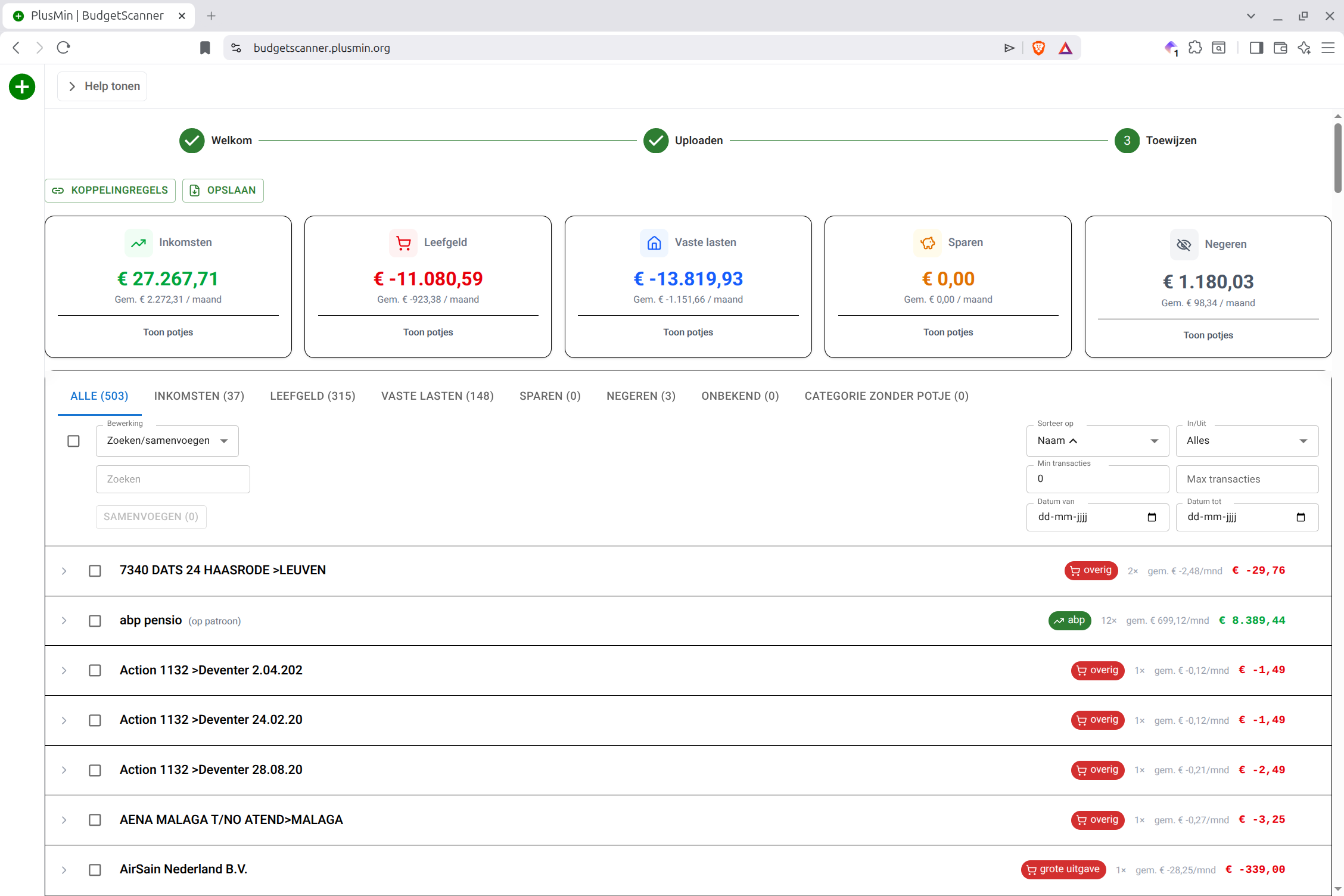This screenshot has width=1344, height=896.
Task: Open the In/Uit Alles dropdown
Action: [1246, 441]
